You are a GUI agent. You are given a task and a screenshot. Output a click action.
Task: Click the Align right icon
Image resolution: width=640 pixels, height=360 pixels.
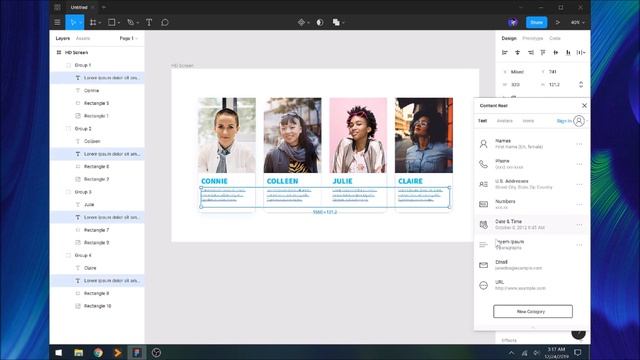pos(530,52)
